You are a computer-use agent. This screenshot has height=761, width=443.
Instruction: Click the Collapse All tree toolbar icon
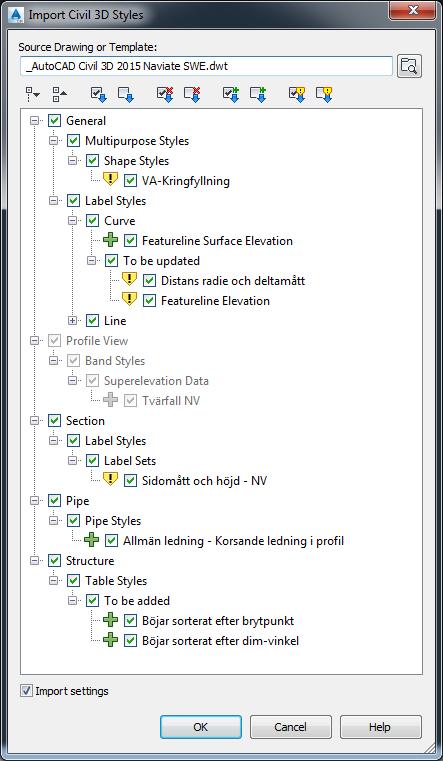click(x=60, y=94)
